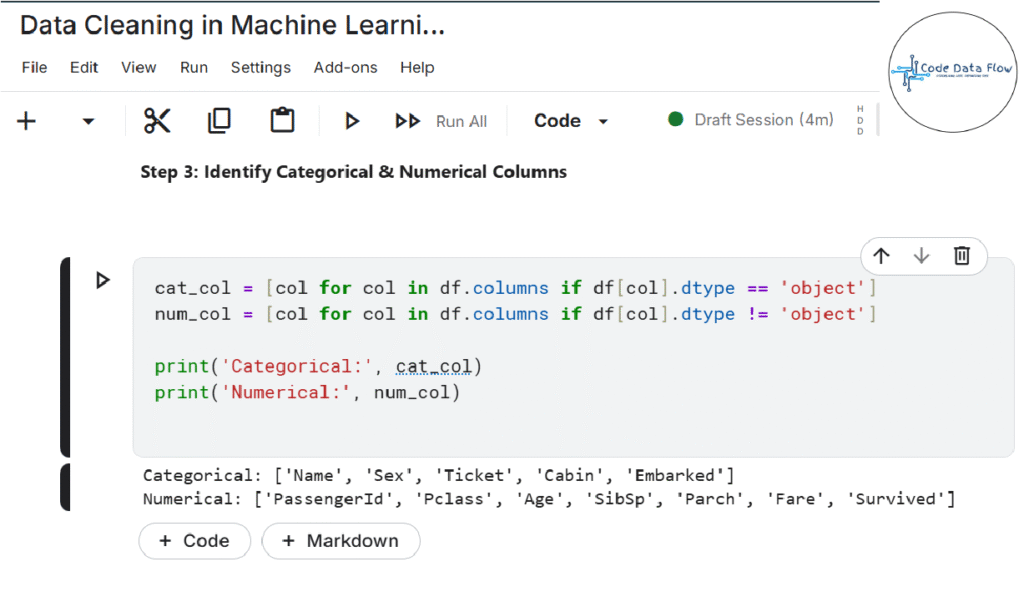
Task: Click the plus icon to add cell
Action: click(27, 121)
